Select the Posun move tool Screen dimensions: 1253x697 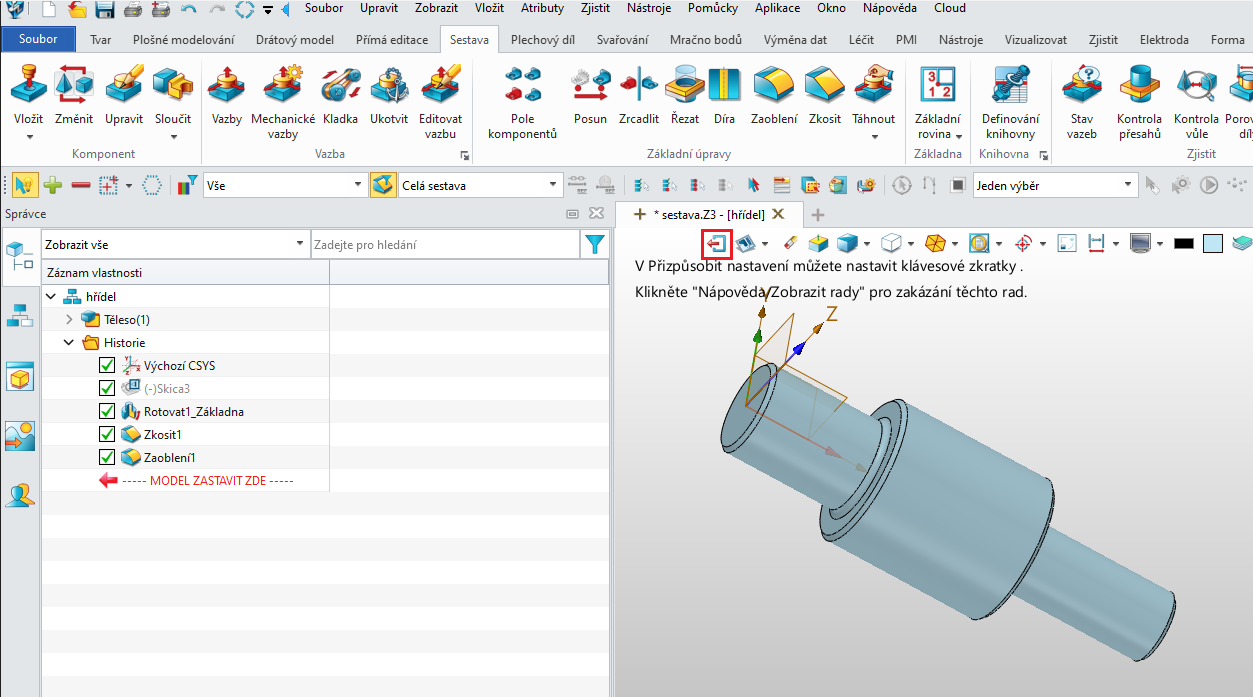coord(590,95)
